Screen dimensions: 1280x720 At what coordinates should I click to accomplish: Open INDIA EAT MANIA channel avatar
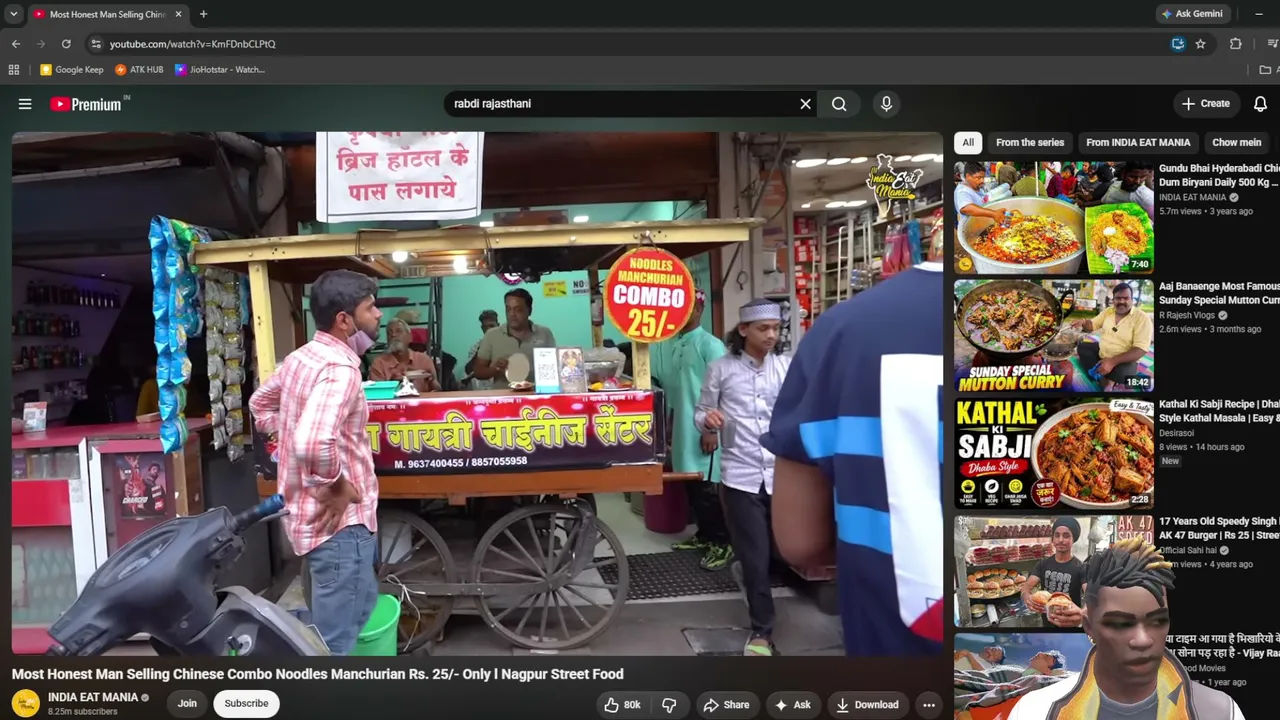pyautogui.click(x=26, y=704)
